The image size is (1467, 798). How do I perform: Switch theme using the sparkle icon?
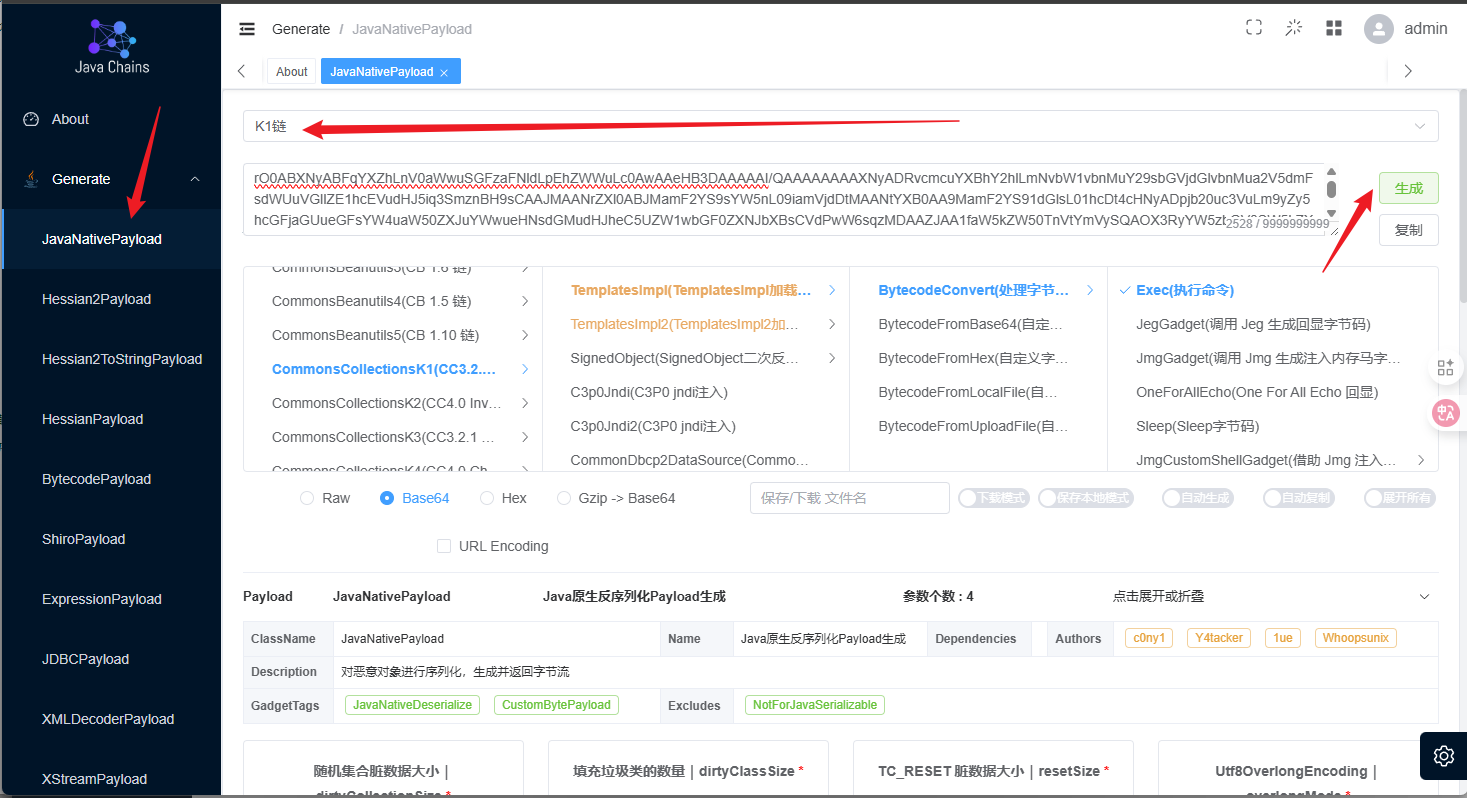1294,28
